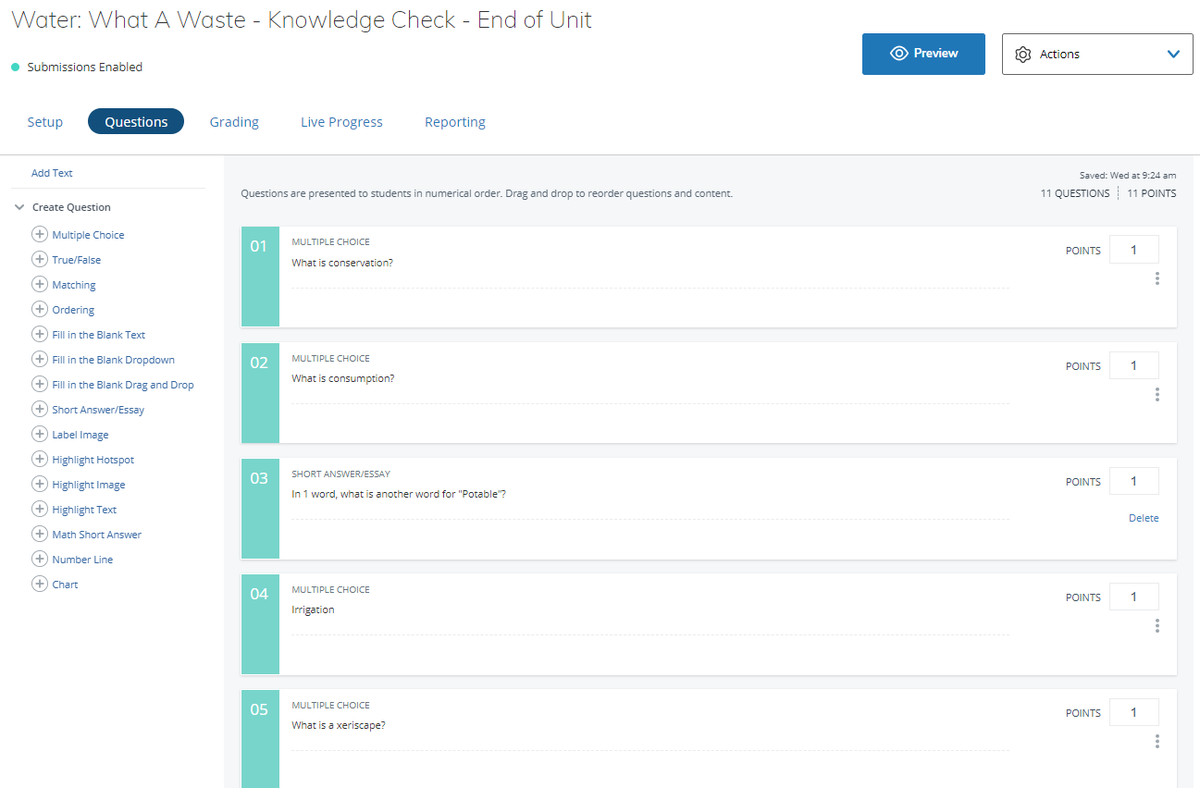Click the plus icon beside Fill in the Blank Drag and Drop
The image size is (1200, 788).
pos(40,384)
